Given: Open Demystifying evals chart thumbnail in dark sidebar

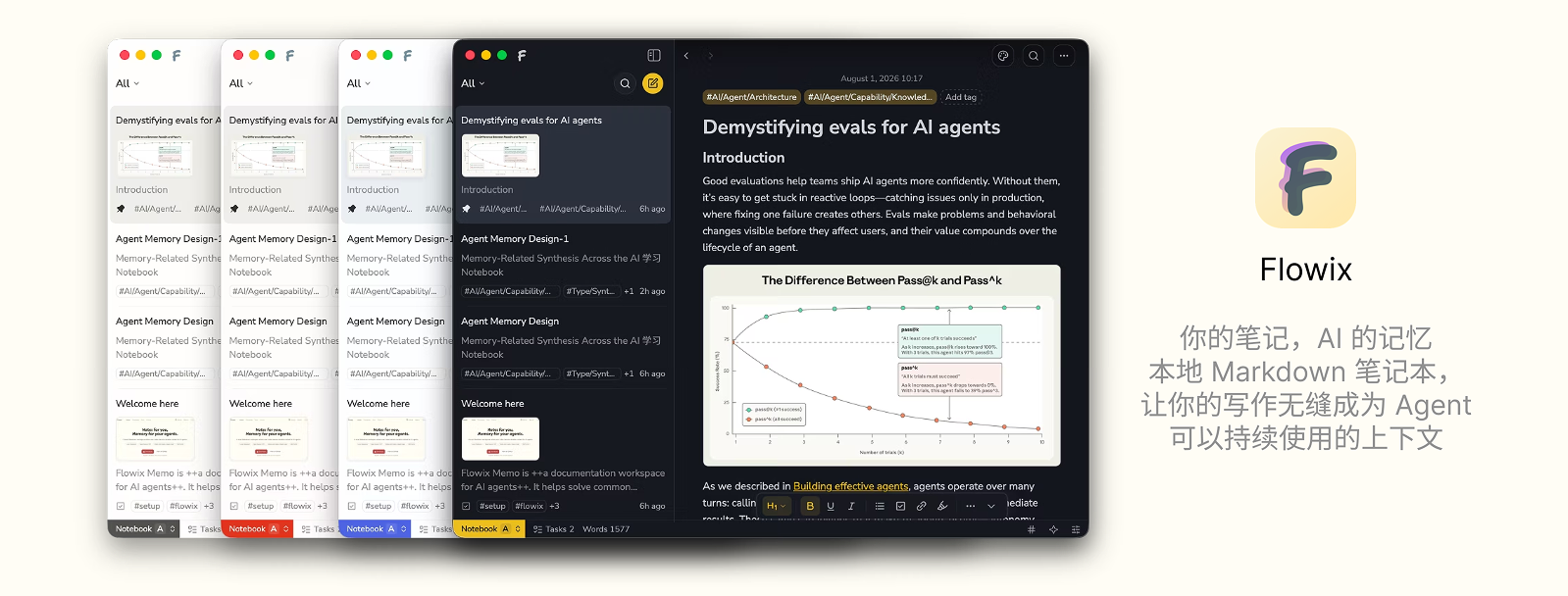Looking at the screenshot, I should [x=500, y=155].
